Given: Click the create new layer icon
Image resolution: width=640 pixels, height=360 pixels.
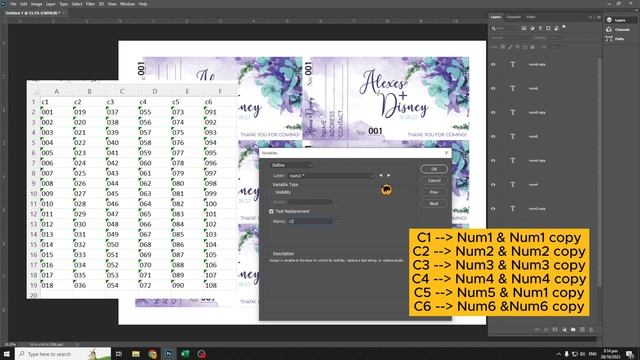Looking at the screenshot, I should click(582, 329).
